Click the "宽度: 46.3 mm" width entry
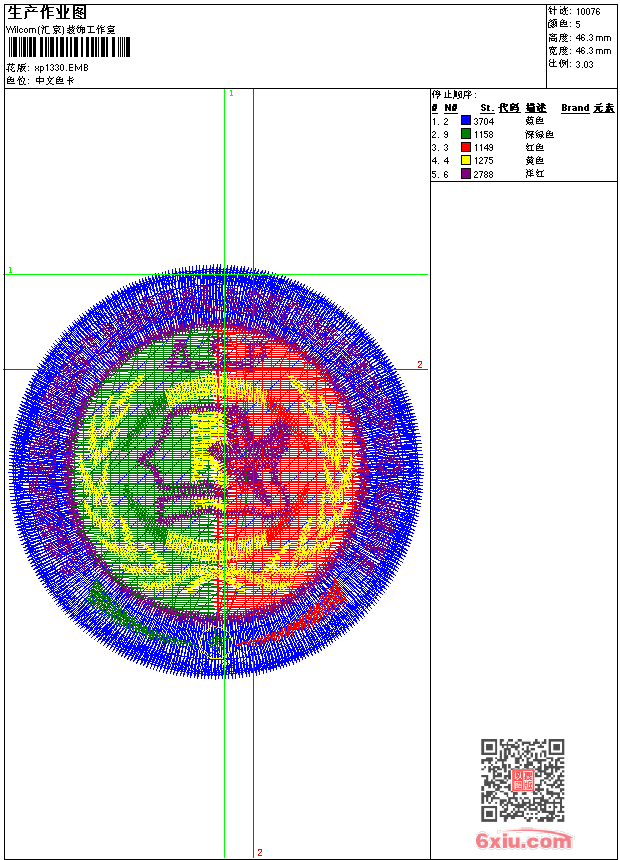The width and height of the screenshot is (620, 860). pos(579,51)
